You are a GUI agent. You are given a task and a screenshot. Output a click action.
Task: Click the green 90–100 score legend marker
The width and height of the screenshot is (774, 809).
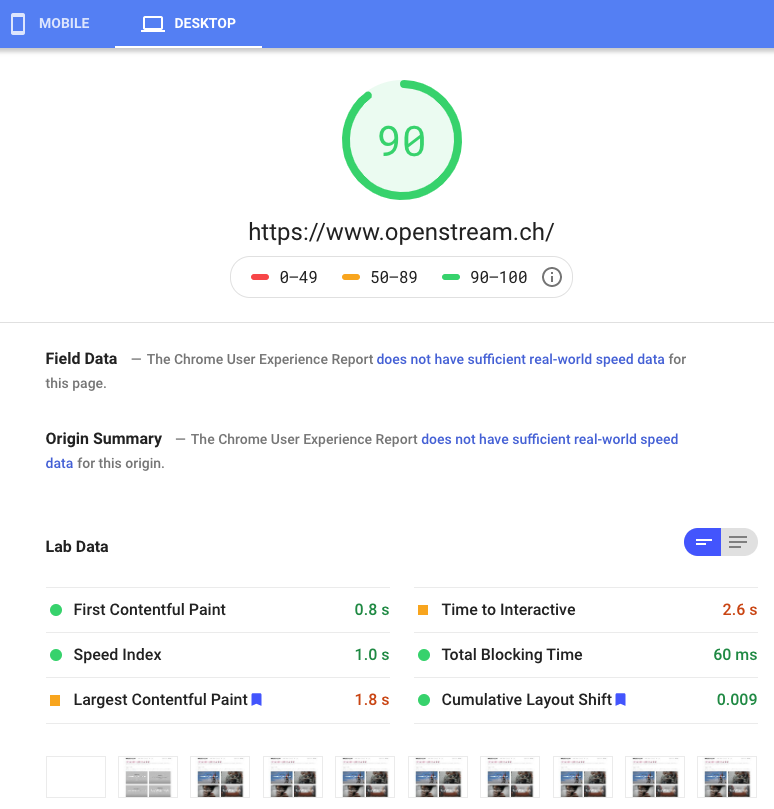click(x=450, y=277)
